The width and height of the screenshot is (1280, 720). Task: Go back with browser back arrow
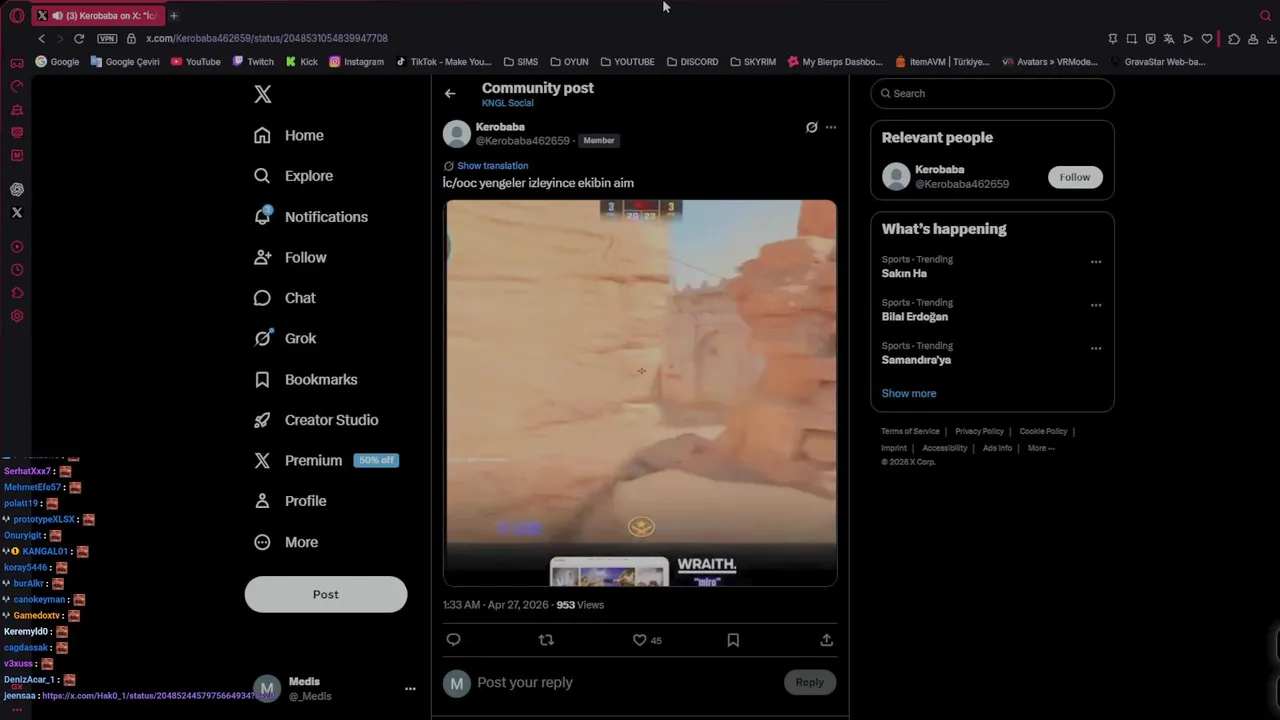click(41, 38)
